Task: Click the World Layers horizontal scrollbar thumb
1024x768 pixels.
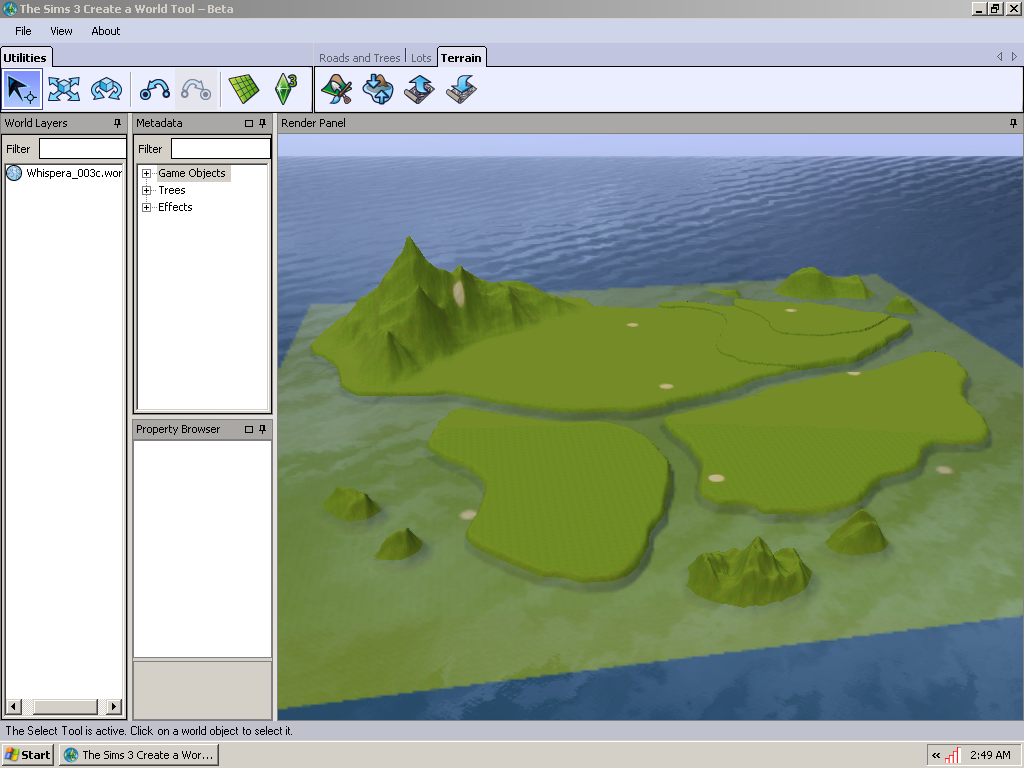Action: pos(65,706)
